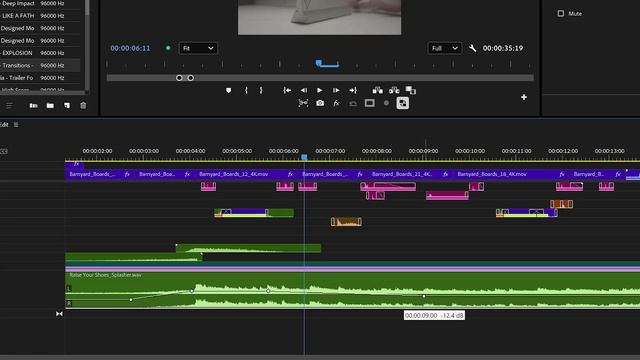Click the New Item icon
Screen dimensions: 640x360
67,106
